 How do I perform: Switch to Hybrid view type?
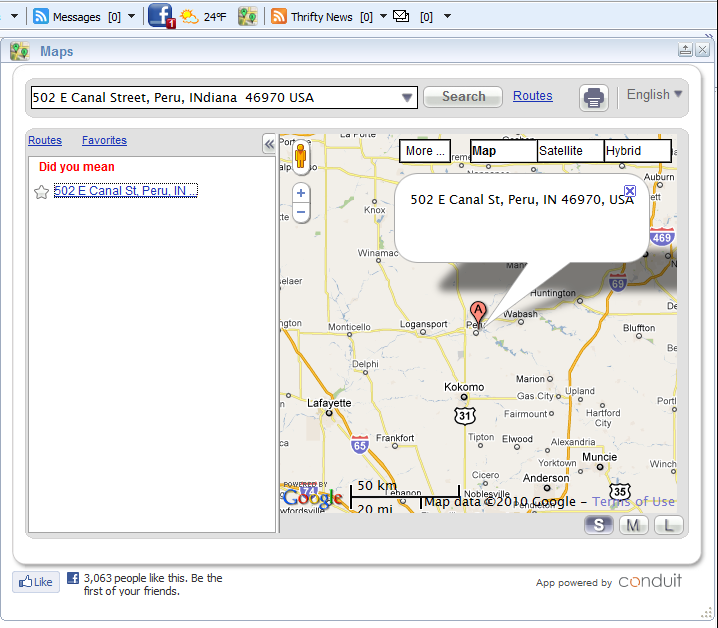[638, 151]
